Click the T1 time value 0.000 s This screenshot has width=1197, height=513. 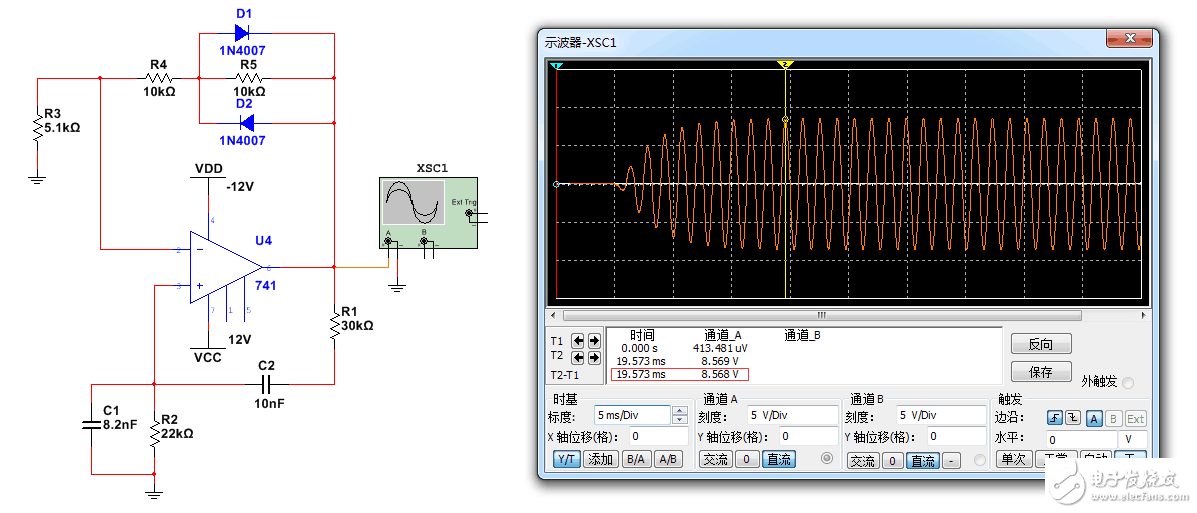click(641, 347)
